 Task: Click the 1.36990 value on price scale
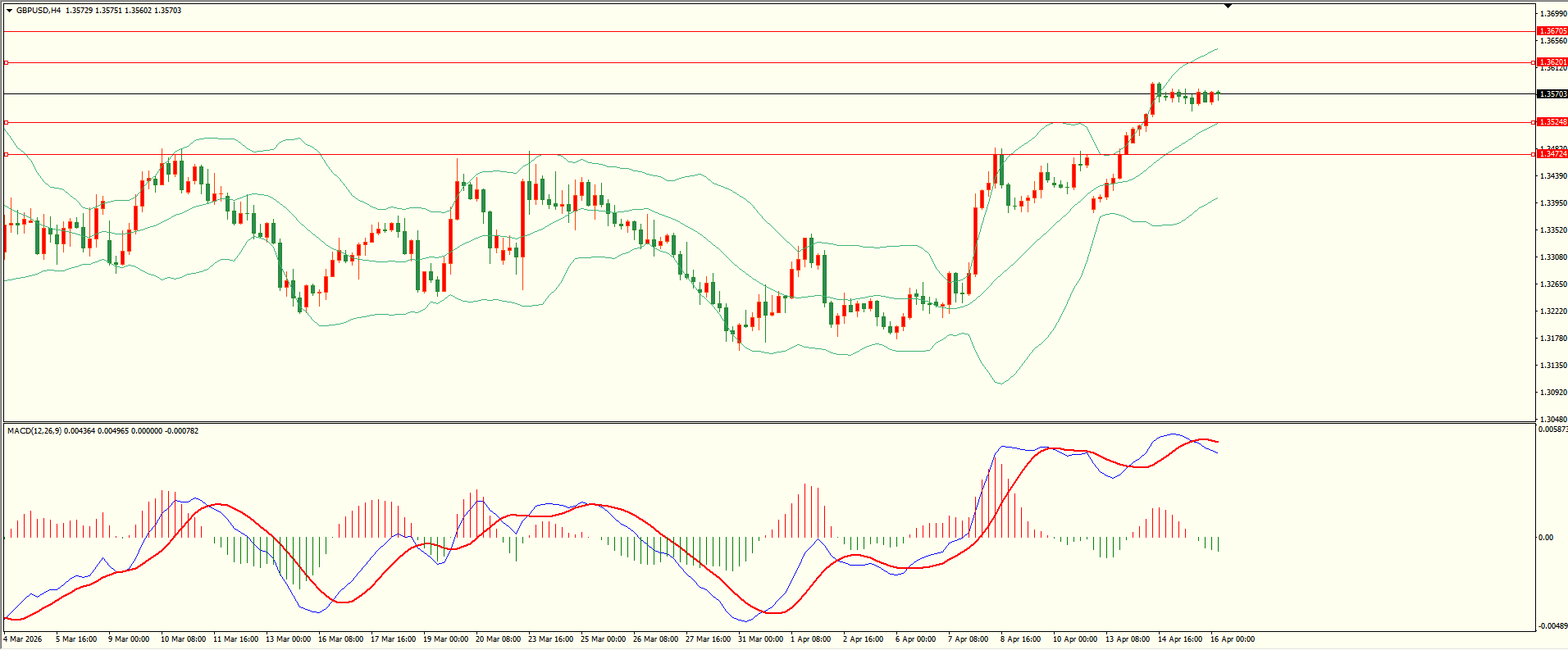pyautogui.click(x=1553, y=14)
